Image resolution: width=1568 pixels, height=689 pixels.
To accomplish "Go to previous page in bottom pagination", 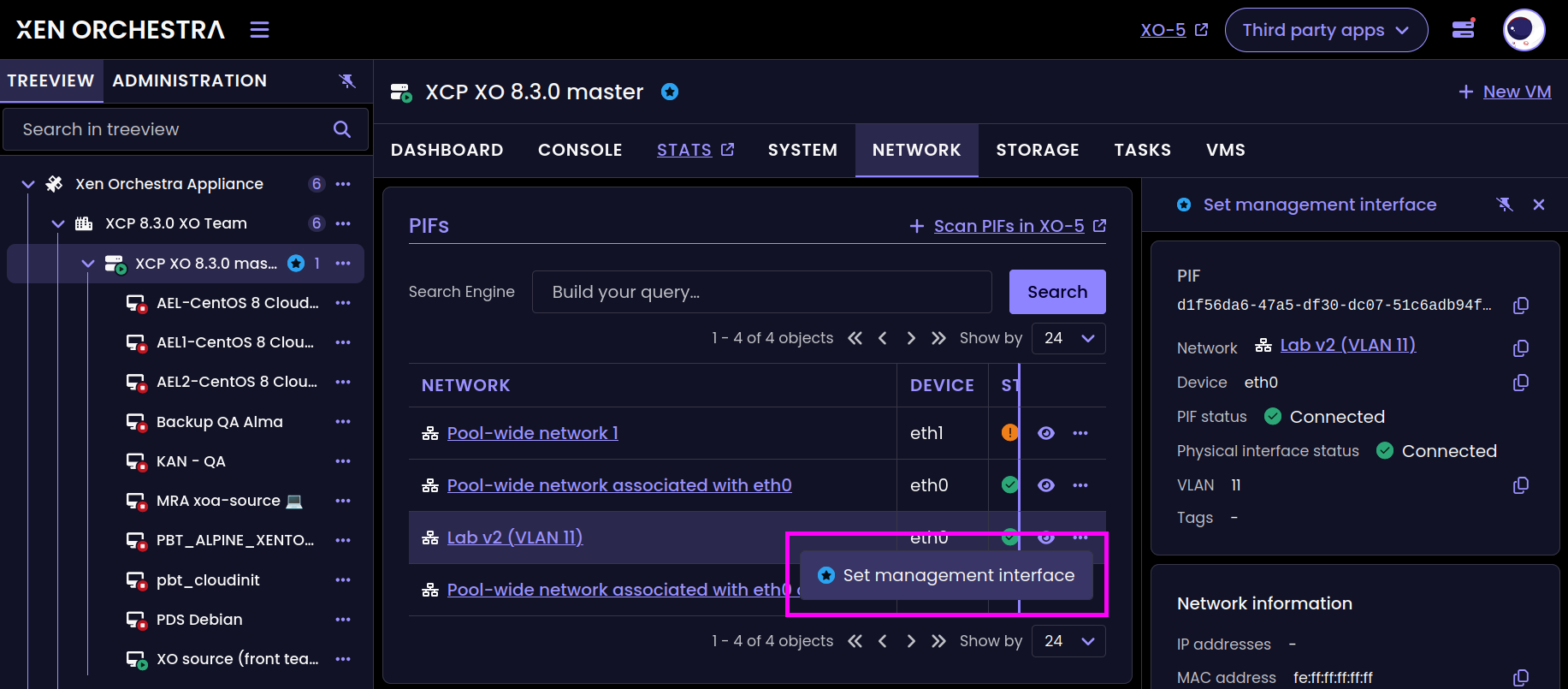I will click(x=883, y=641).
